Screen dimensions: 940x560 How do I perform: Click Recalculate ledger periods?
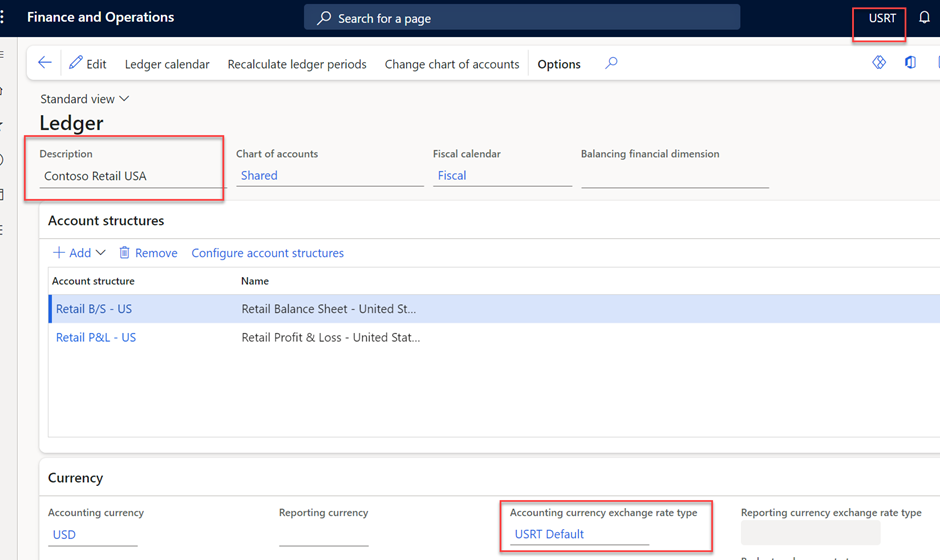coord(297,64)
